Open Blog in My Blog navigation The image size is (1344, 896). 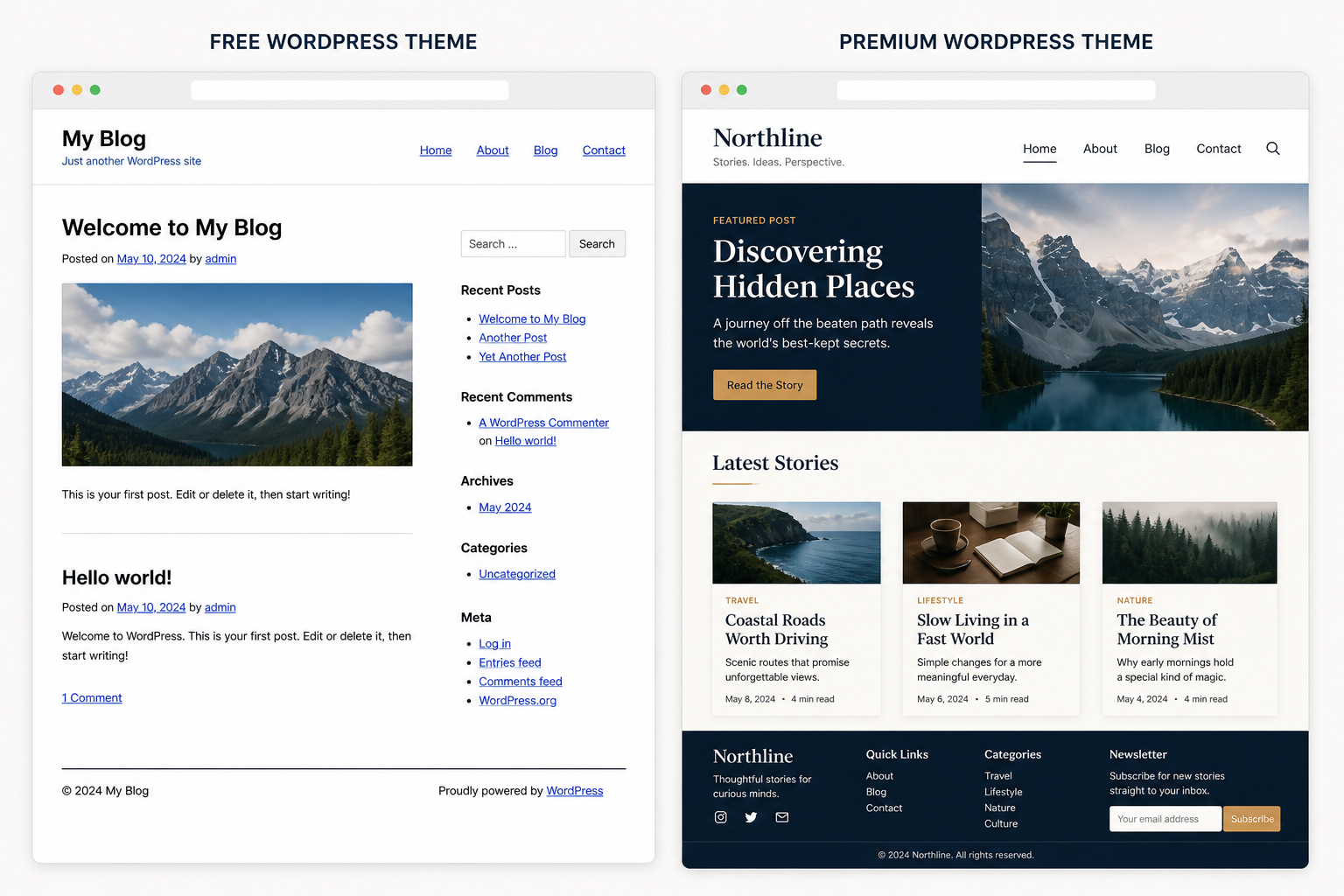[546, 150]
